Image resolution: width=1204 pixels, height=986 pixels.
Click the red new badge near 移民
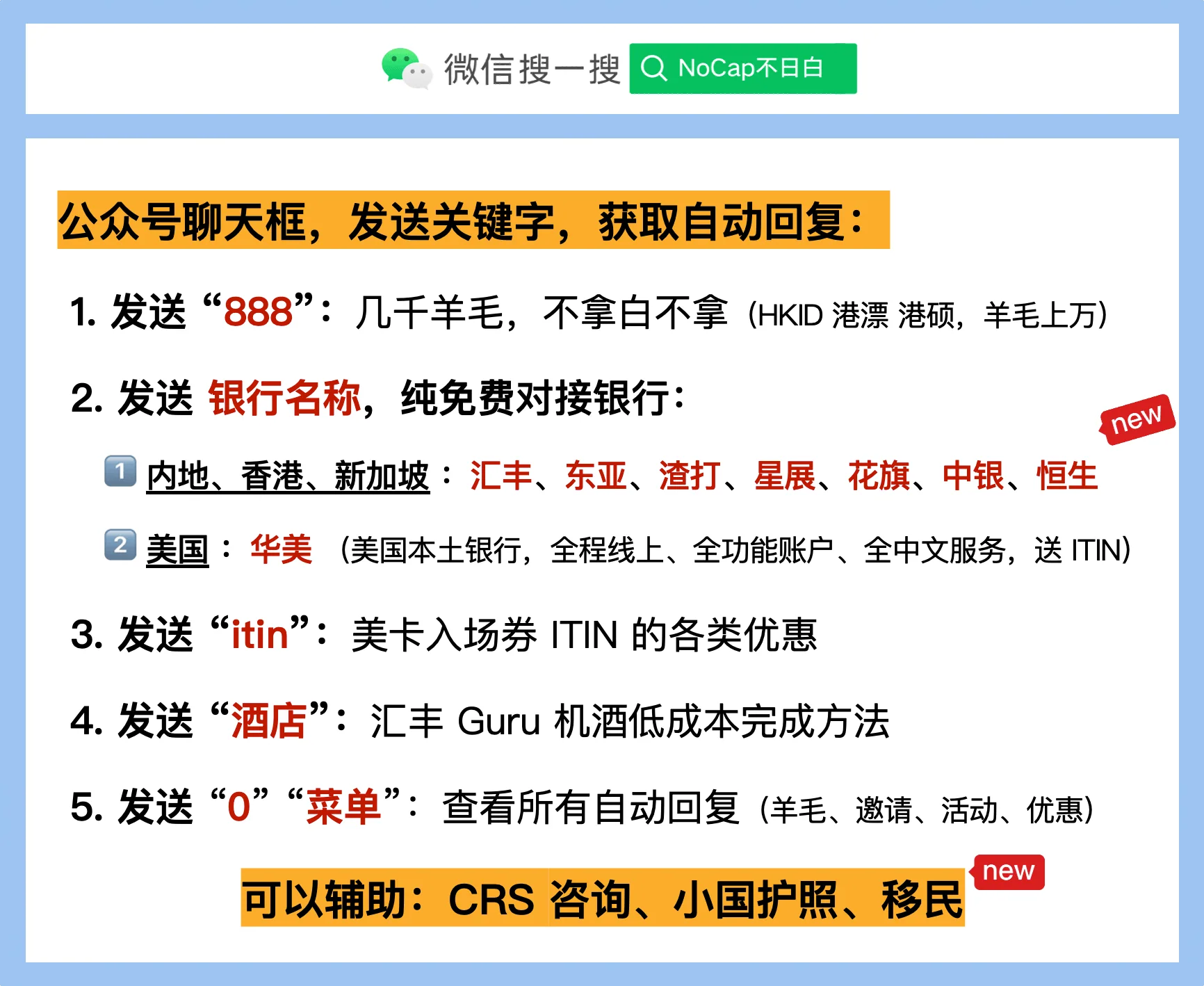[1009, 871]
